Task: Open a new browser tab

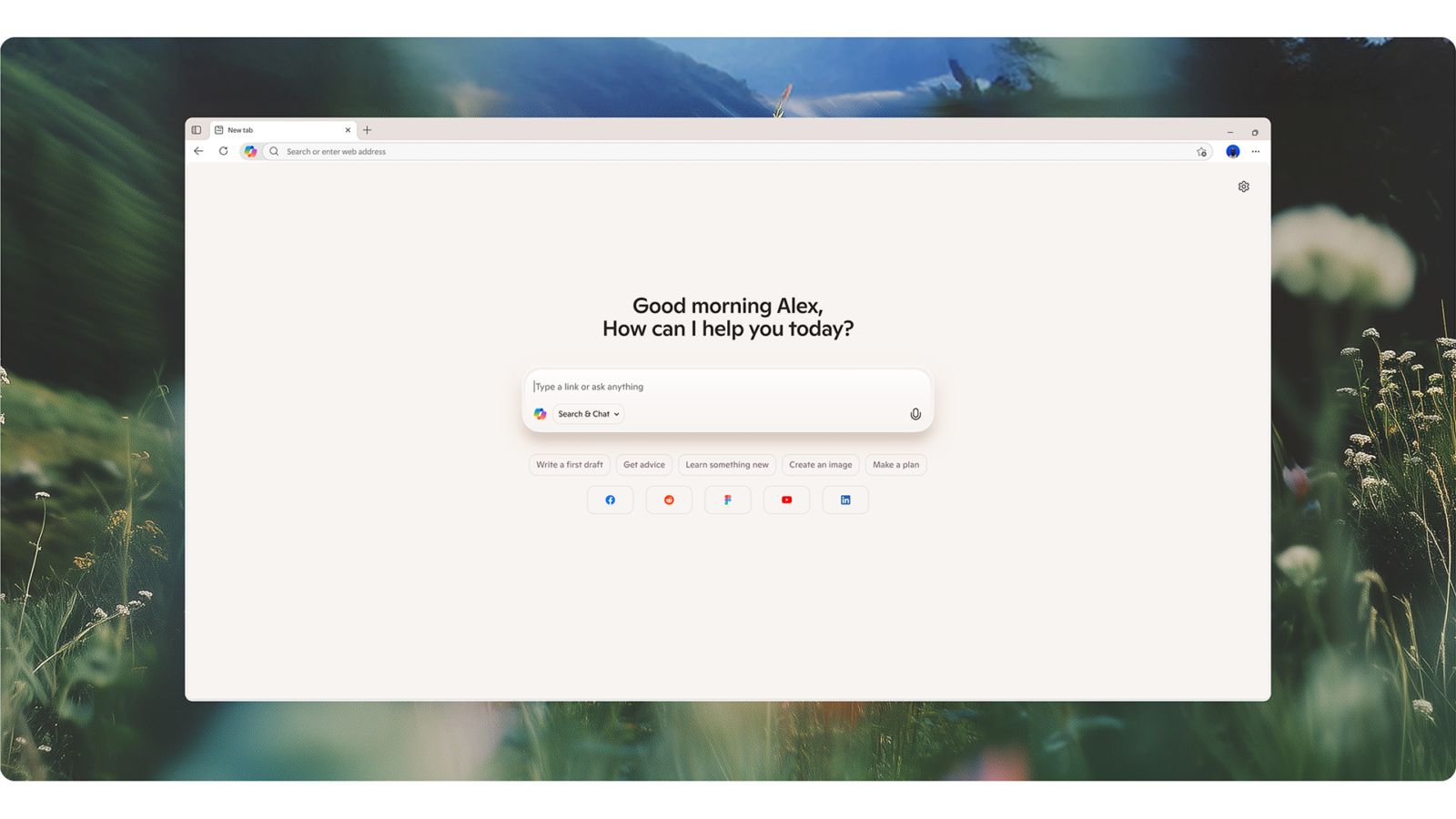Action: click(367, 129)
